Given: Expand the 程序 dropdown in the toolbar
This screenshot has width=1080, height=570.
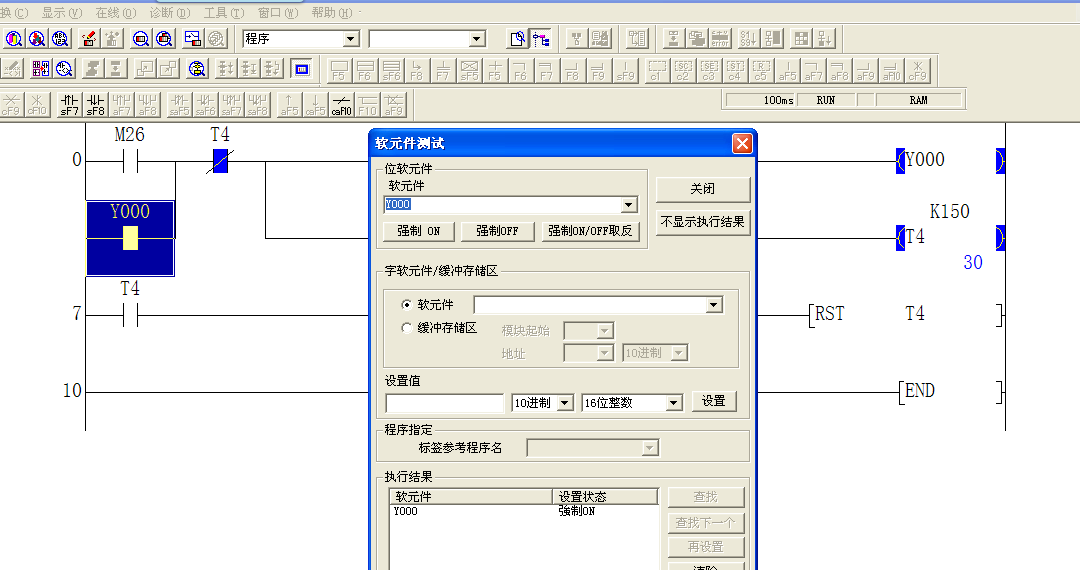Looking at the screenshot, I should pos(350,39).
